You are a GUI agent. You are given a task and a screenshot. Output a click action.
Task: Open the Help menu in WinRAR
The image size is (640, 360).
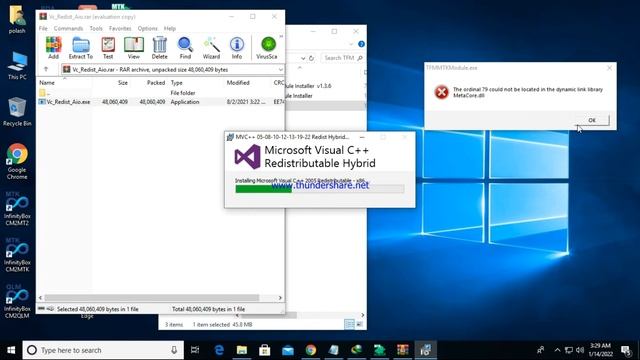point(170,28)
